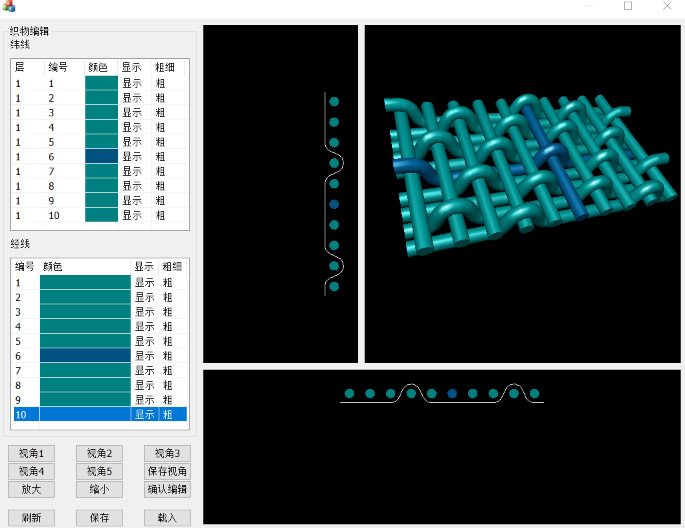685x528 pixels.
Task: Click the 编号 header in the 经线 table
Action: click(x=24, y=267)
